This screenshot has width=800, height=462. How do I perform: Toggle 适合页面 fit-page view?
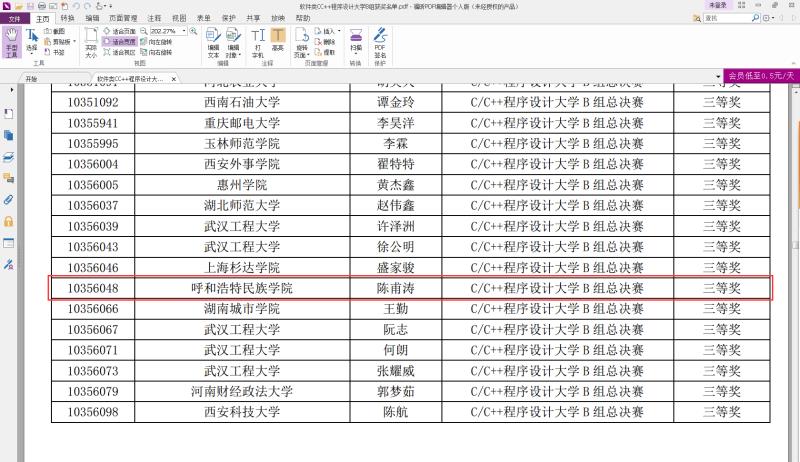(118, 31)
